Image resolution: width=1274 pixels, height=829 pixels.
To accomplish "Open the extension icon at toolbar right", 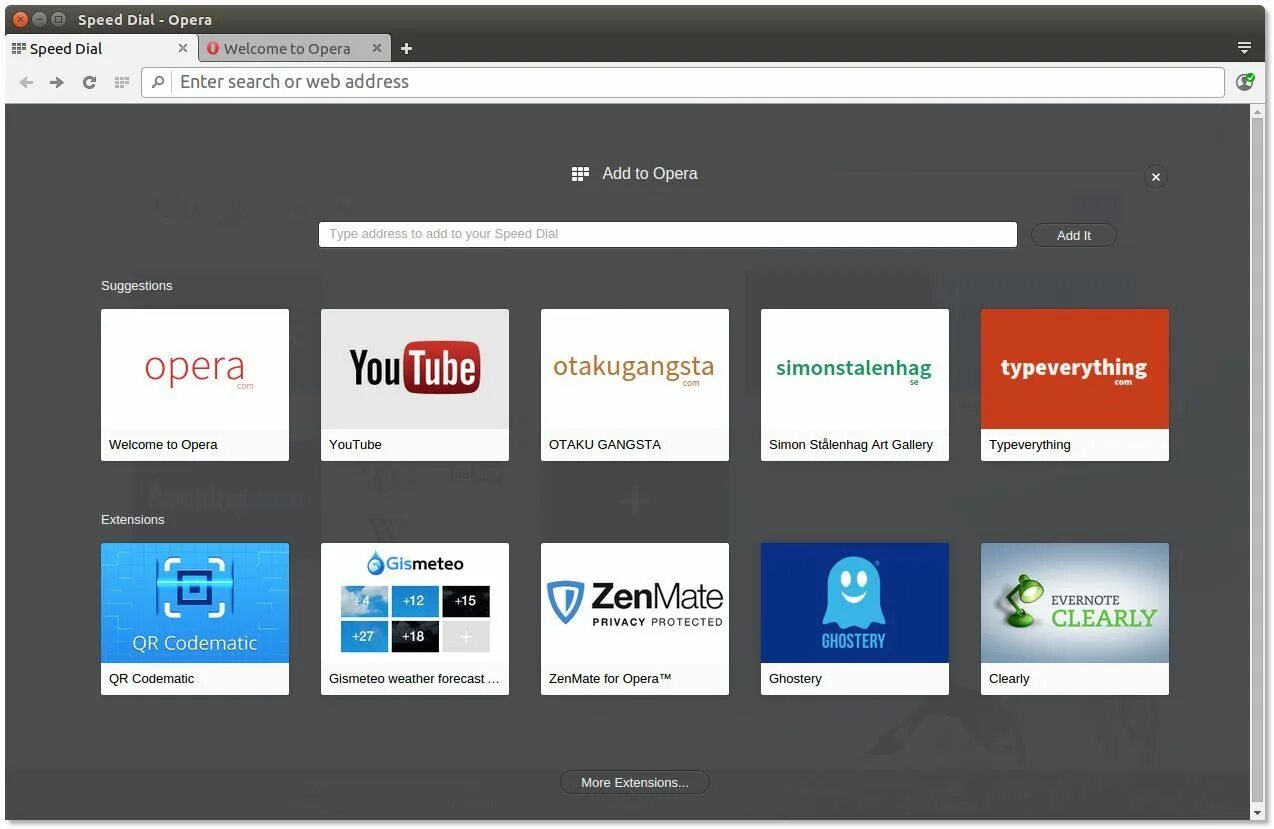I will (1245, 82).
